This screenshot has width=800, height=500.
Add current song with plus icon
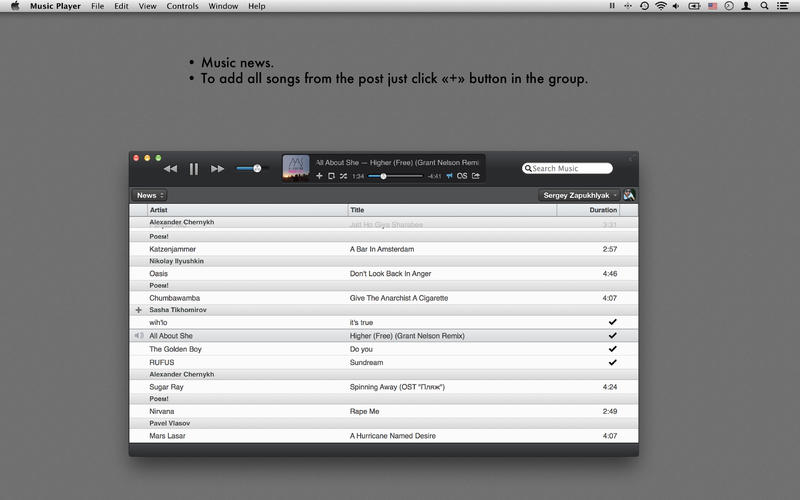[319, 176]
